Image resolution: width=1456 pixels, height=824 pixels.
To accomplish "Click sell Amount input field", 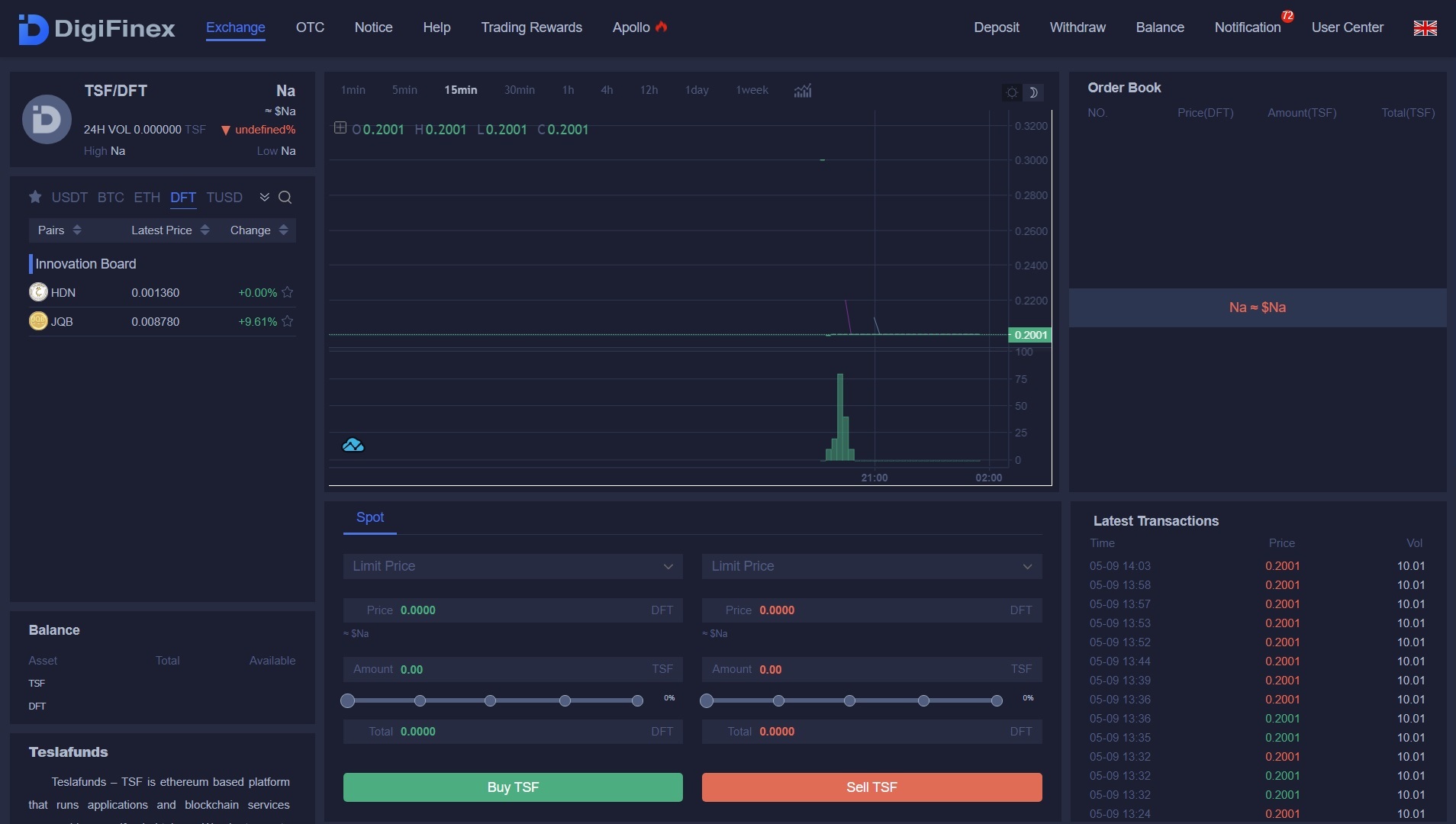I will point(871,669).
